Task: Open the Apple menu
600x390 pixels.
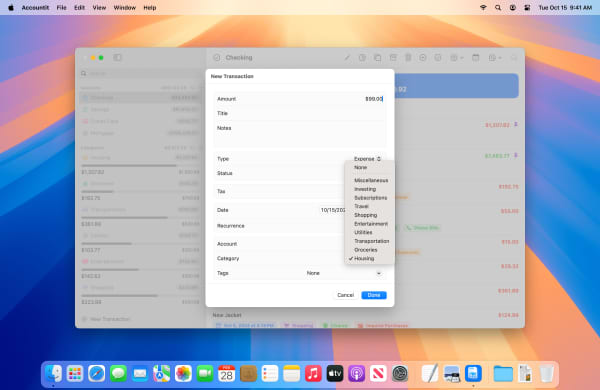Action: 11,8
